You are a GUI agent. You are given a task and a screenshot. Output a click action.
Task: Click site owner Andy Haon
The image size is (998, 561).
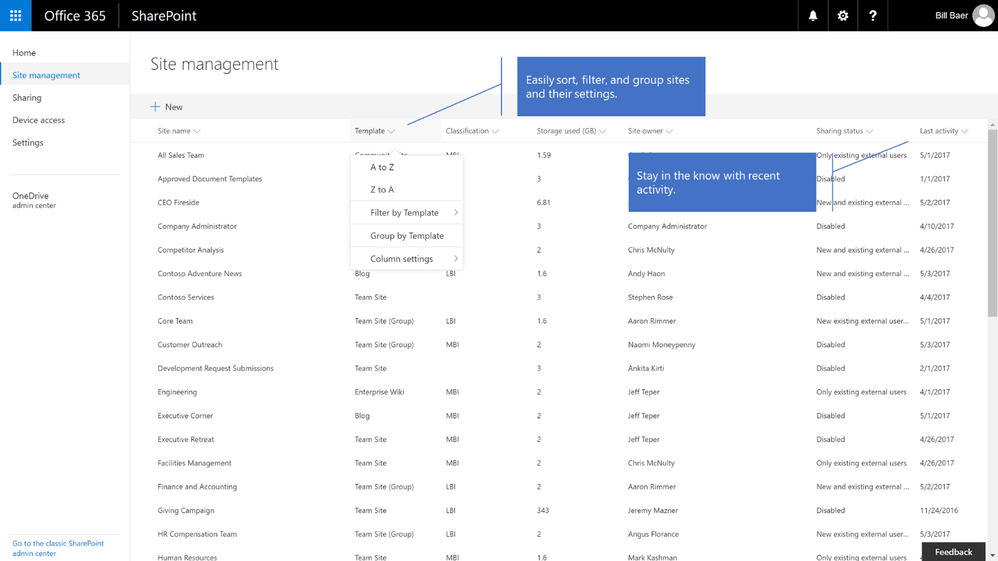coord(646,274)
